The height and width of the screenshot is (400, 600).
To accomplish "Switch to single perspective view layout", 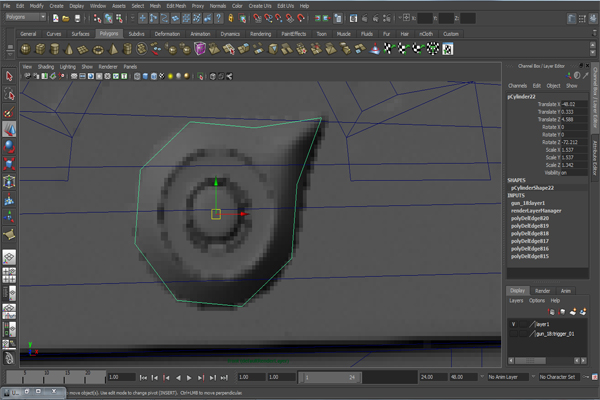I will click(x=9, y=257).
